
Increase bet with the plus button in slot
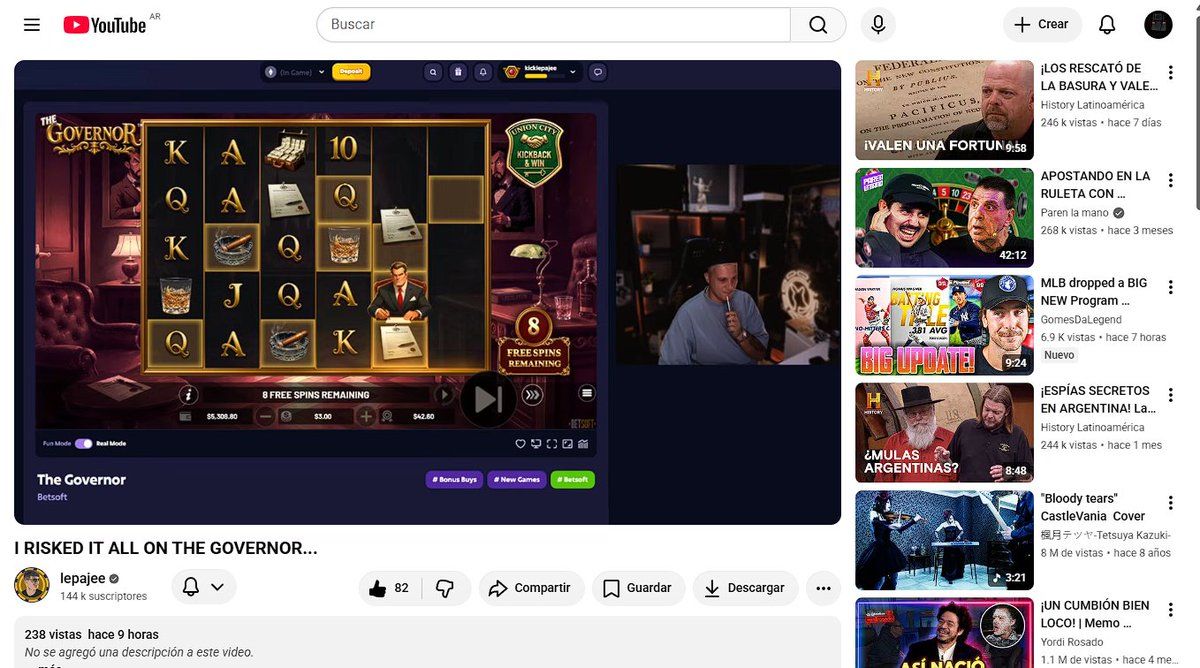click(366, 416)
